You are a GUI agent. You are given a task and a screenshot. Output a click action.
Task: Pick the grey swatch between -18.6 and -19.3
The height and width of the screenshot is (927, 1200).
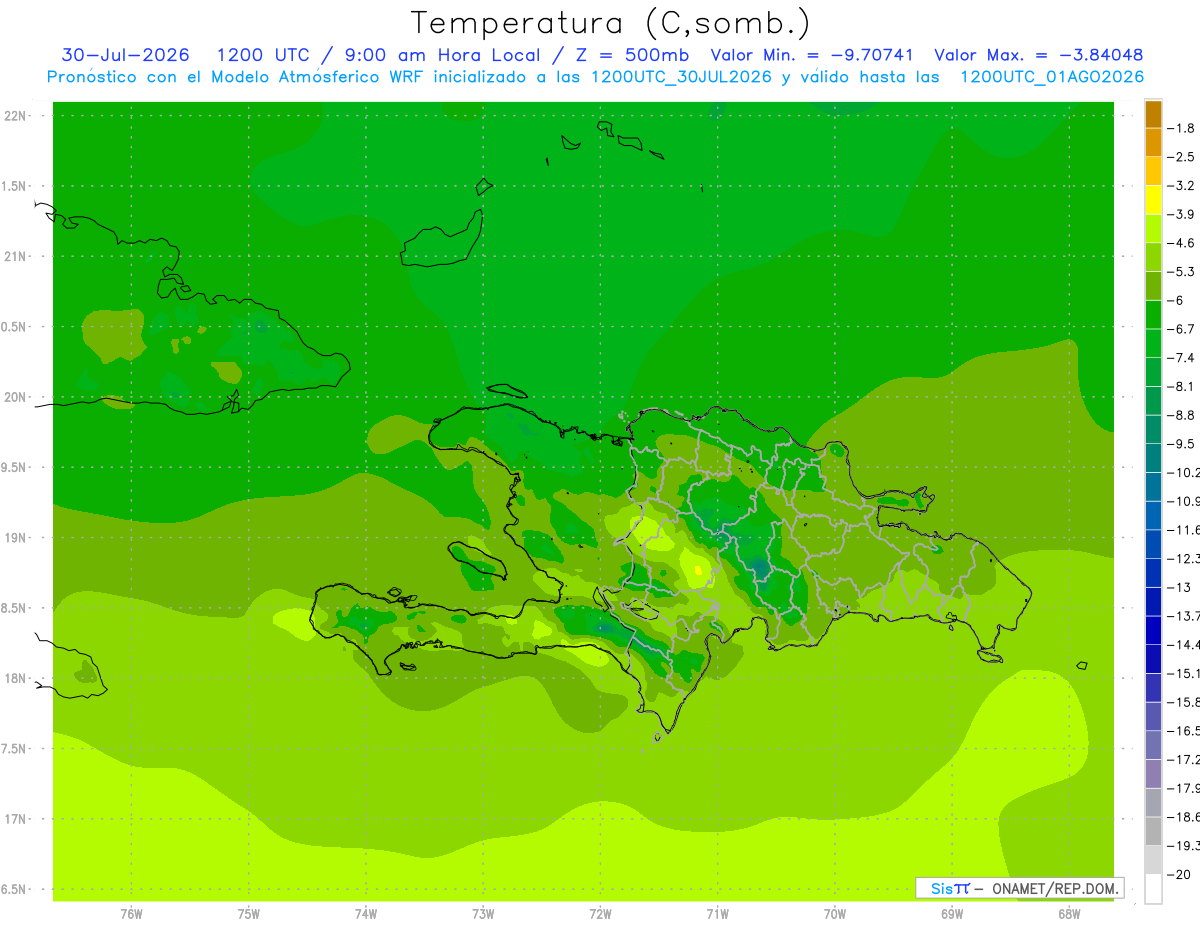tap(1153, 831)
